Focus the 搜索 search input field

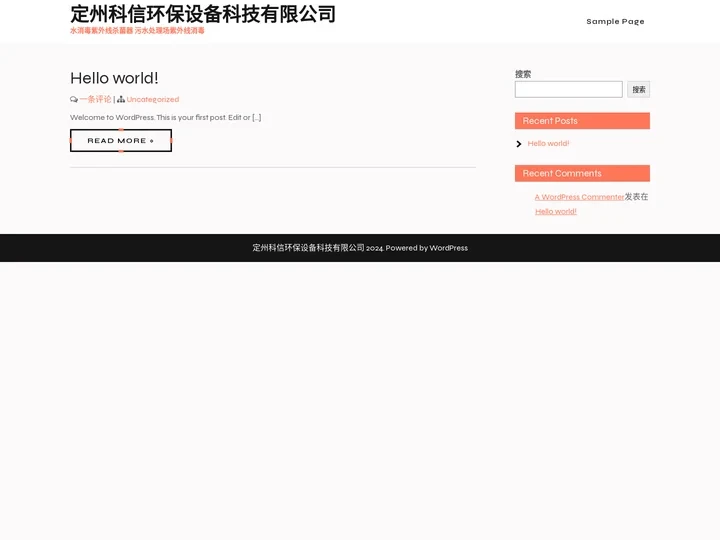pos(568,90)
